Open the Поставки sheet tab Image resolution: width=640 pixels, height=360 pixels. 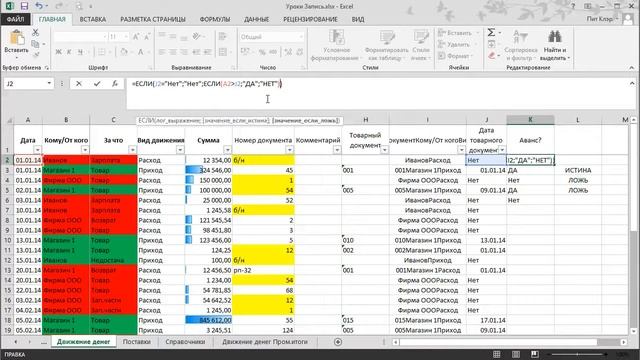137,342
